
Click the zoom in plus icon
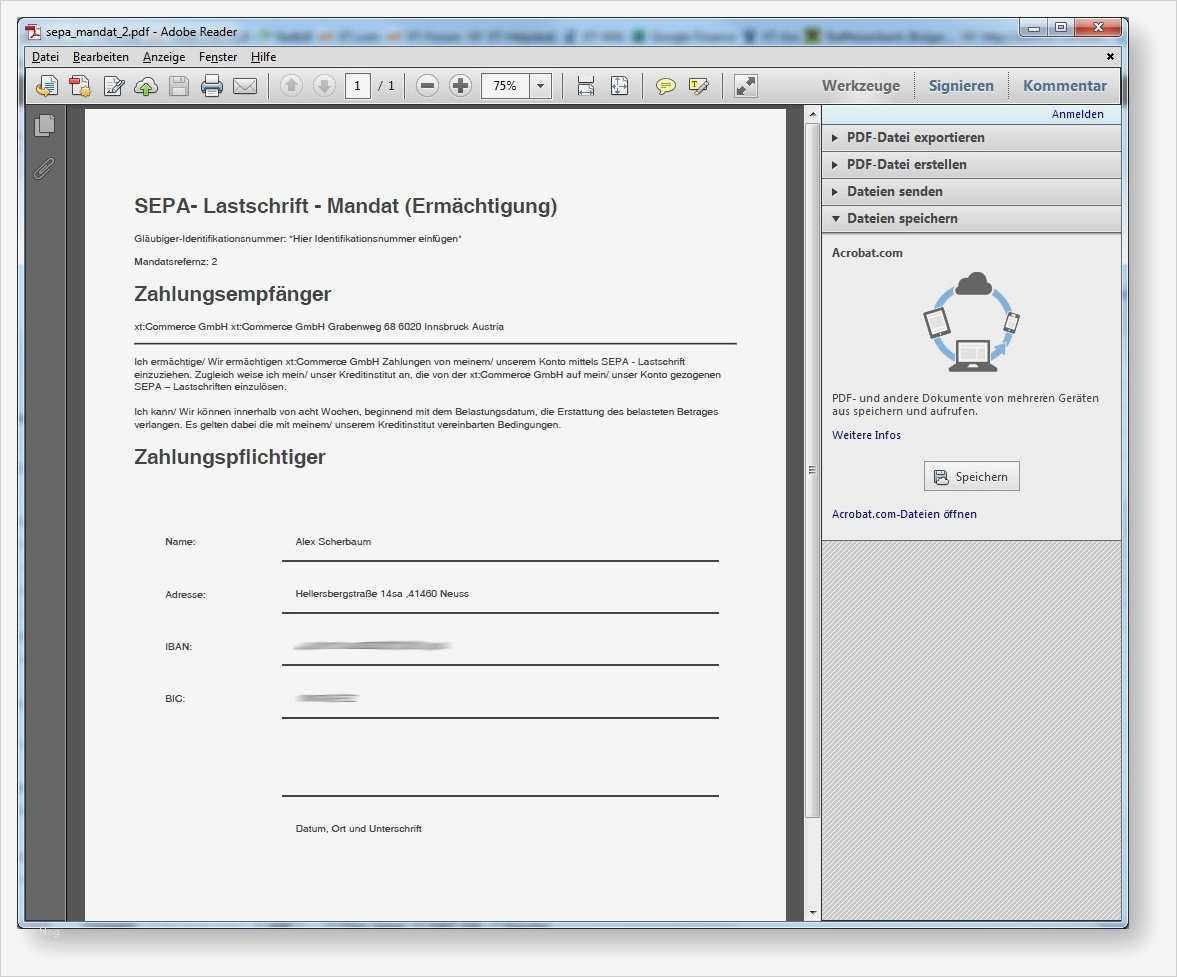click(460, 85)
